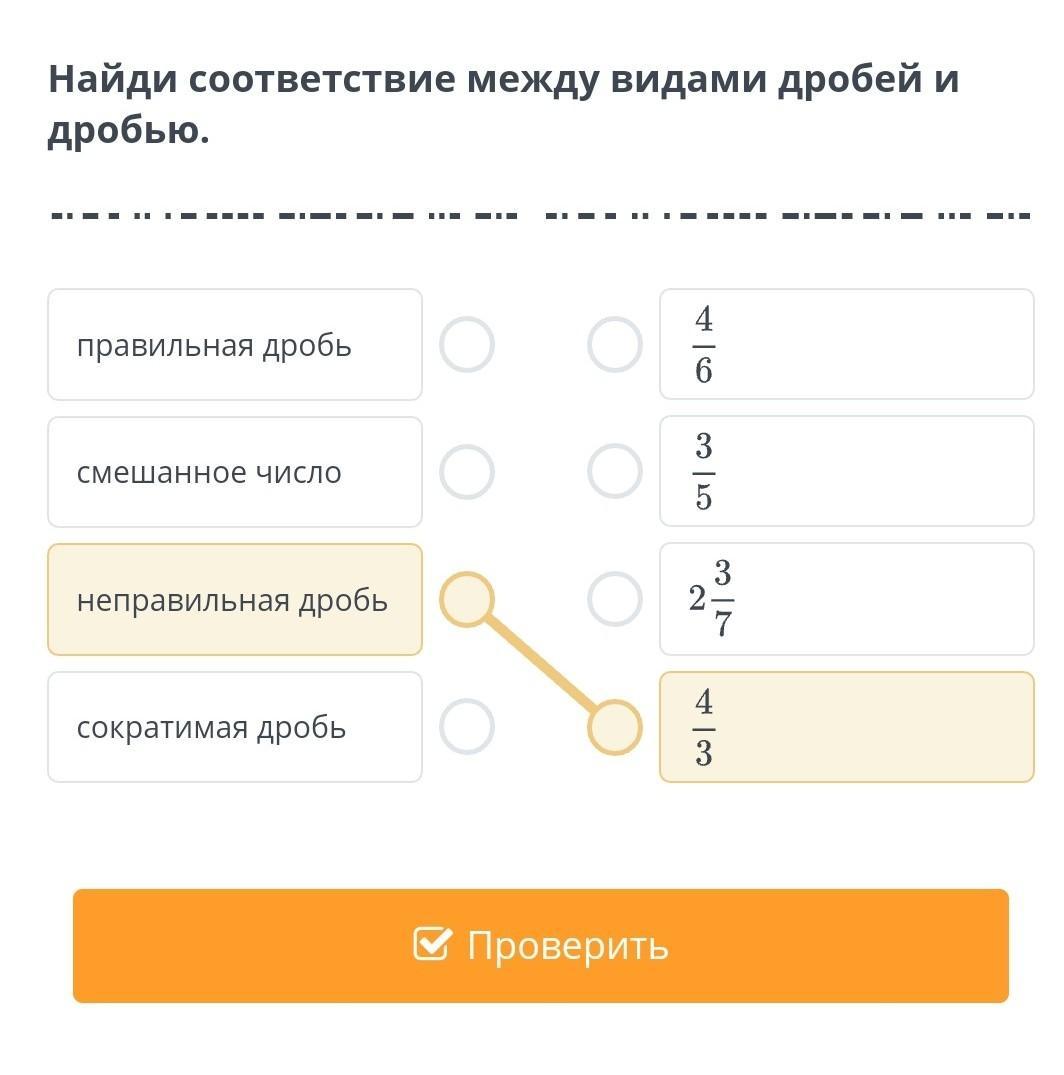
Task: Click highlighted connector beside 'неправильная дробь'
Action: [x=467, y=600]
